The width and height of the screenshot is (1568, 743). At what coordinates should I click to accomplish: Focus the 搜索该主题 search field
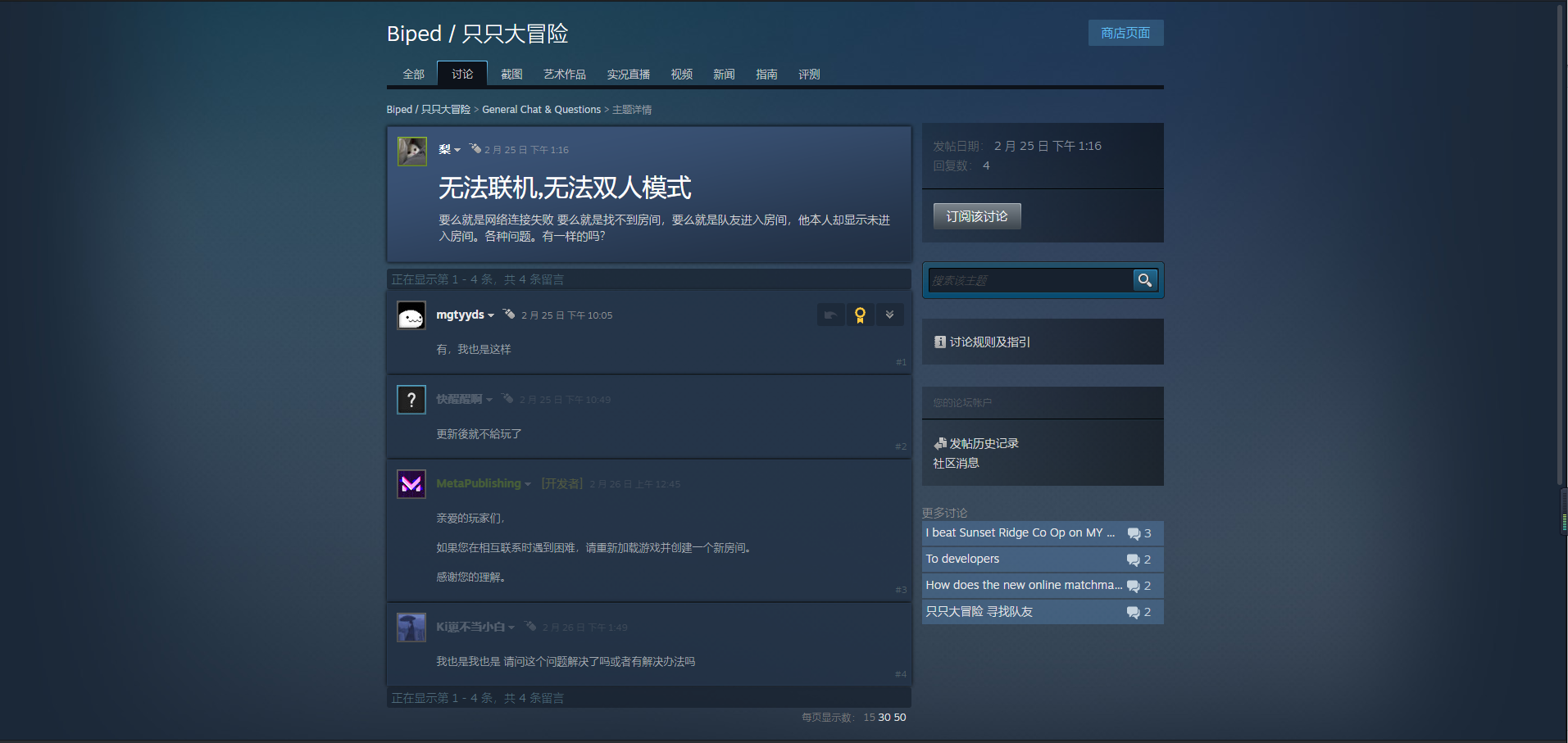1030,280
